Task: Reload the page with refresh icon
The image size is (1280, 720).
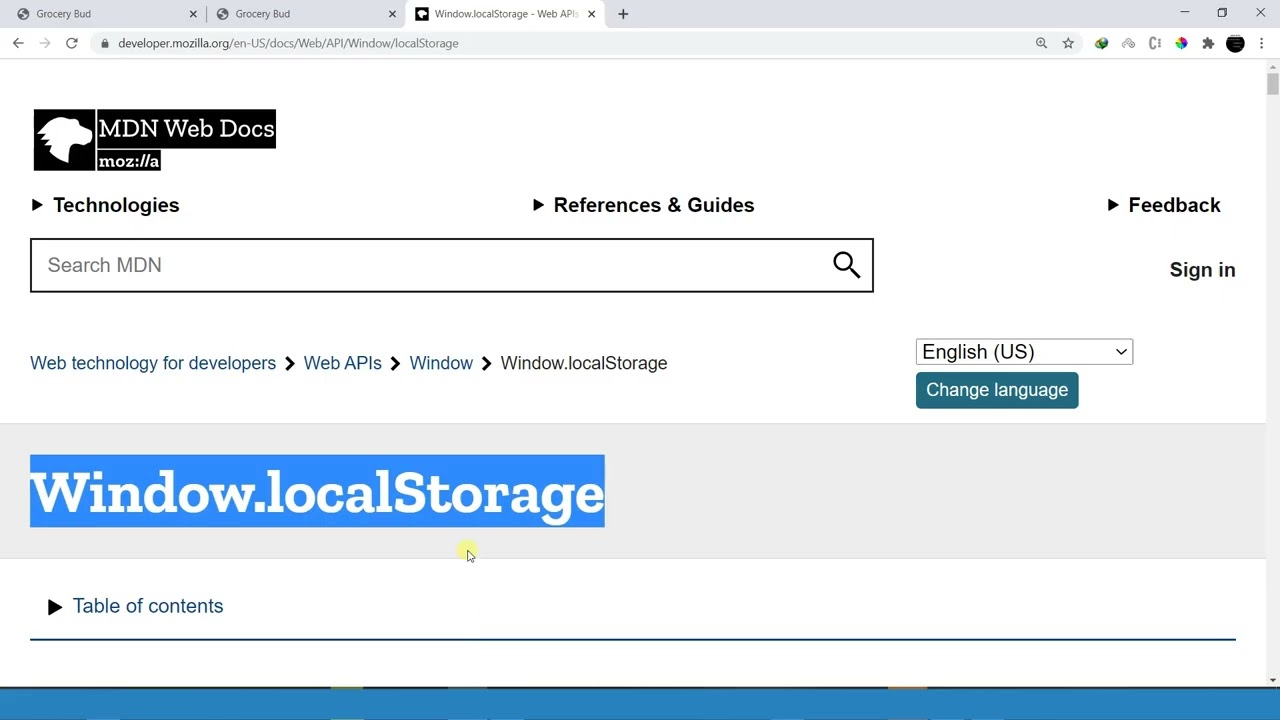Action: (72, 43)
